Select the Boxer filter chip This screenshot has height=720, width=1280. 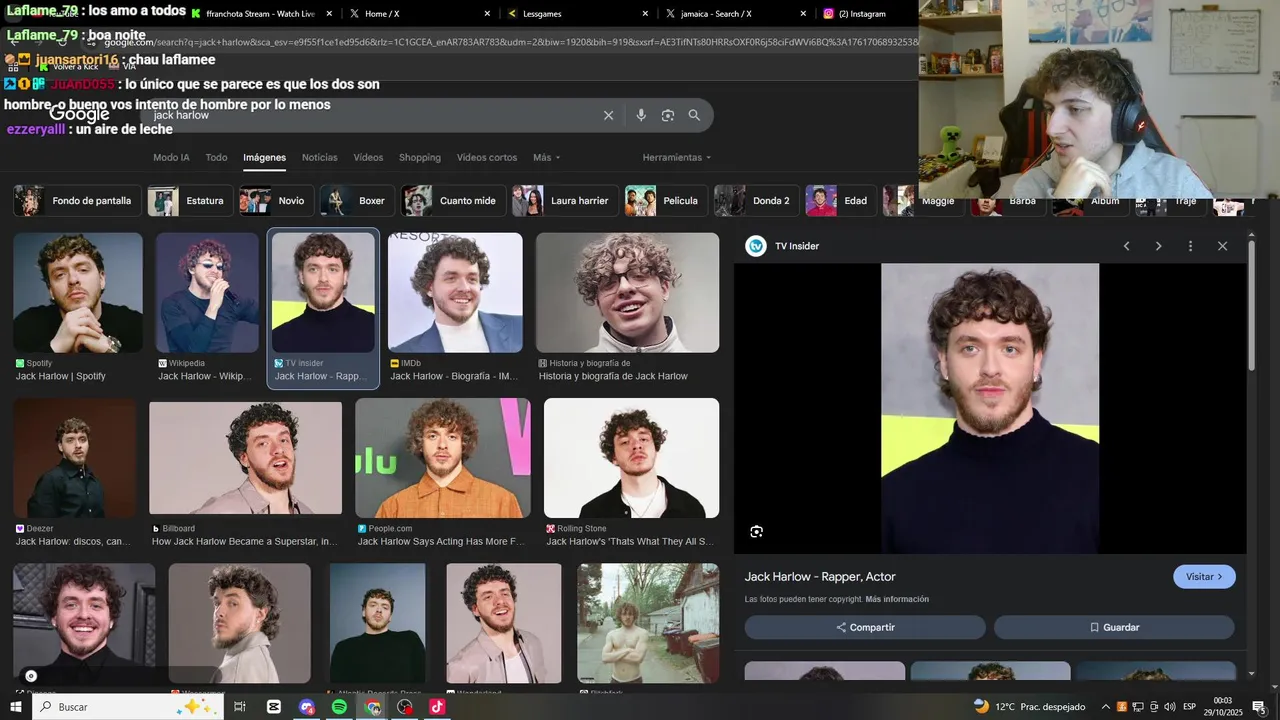pos(357,201)
